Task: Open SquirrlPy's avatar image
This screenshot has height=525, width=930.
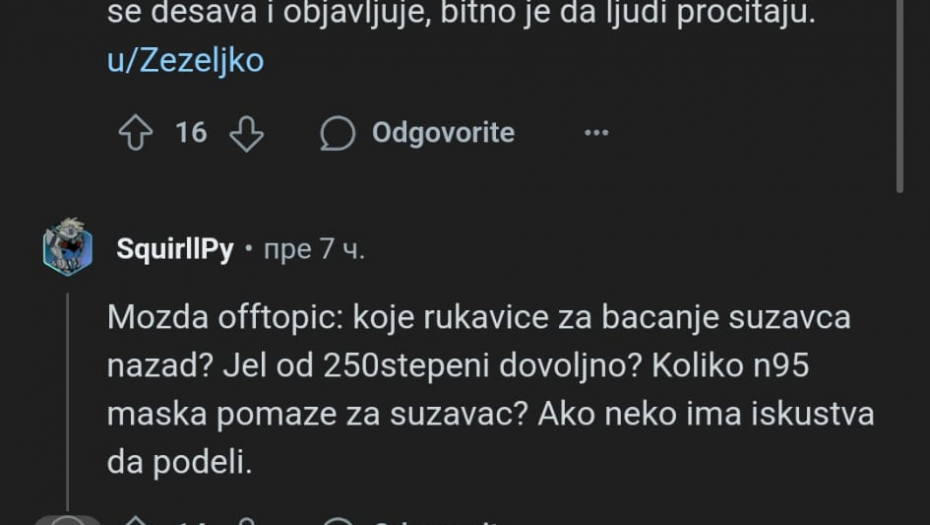Action: pos(68,247)
